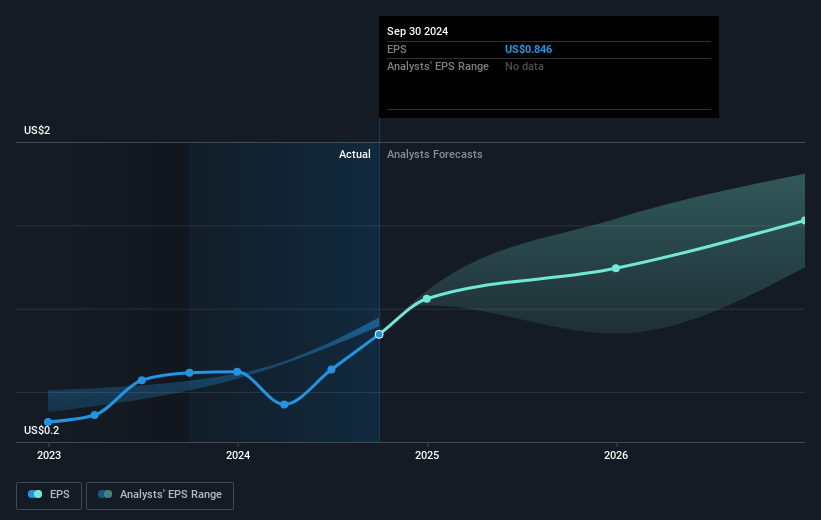Select the lowest 2024 dip EPS point
The image size is (821, 520).
284,404
